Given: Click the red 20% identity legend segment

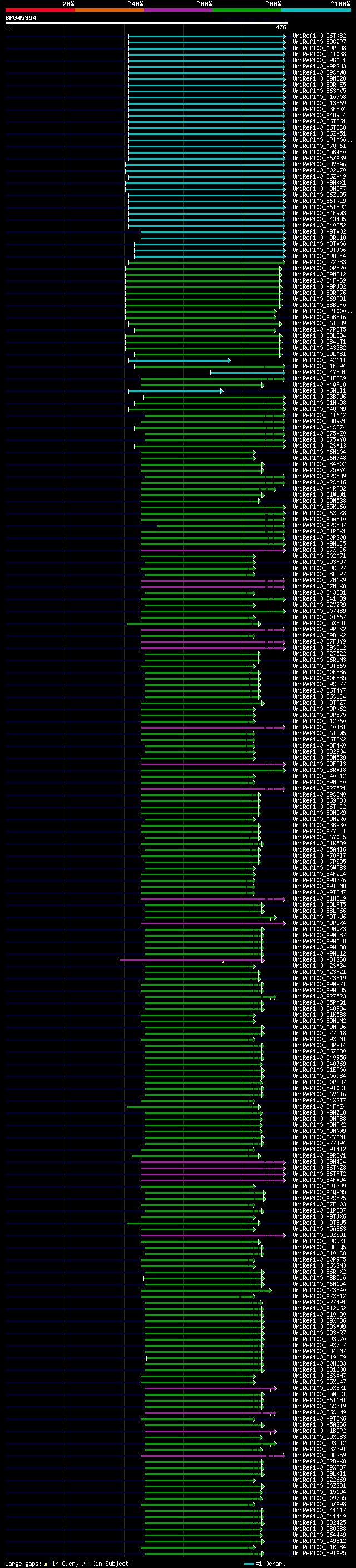Looking at the screenshot, I should pyautogui.click(x=39, y=10).
